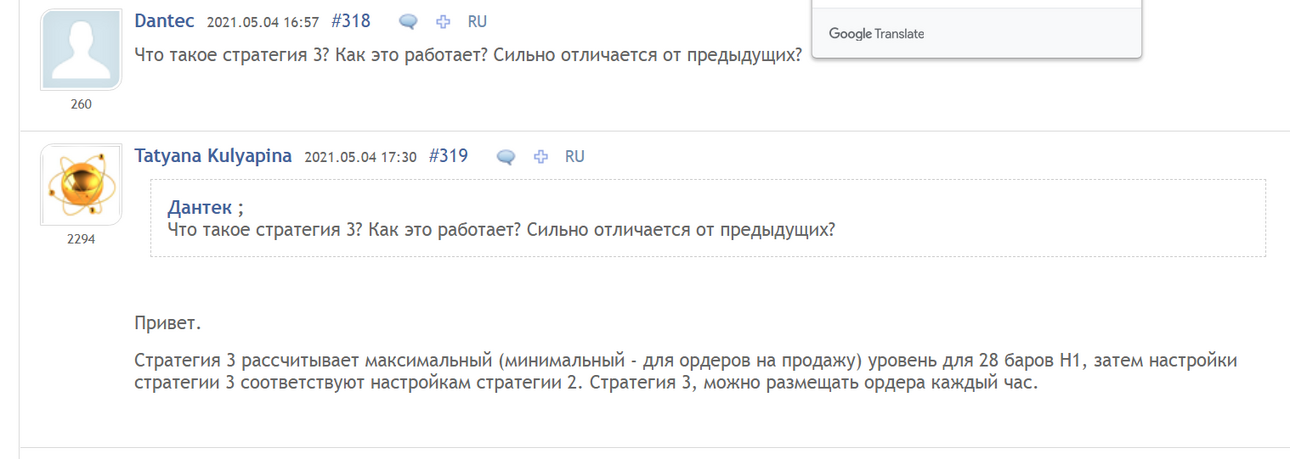This screenshot has height=459, width=1290.
Task: Follow the Дантек name in the quote
Action: pyautogui.click(x=200, y=208)
